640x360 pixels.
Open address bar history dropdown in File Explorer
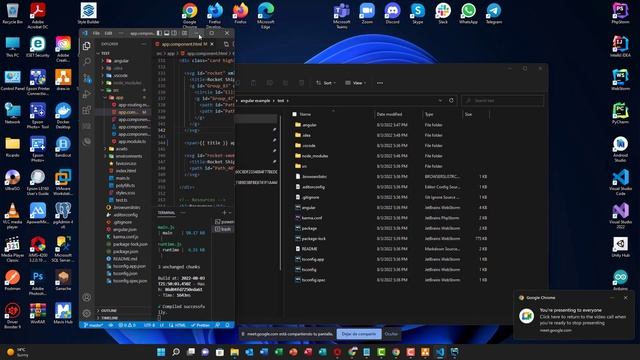click(x=440, y=100)
